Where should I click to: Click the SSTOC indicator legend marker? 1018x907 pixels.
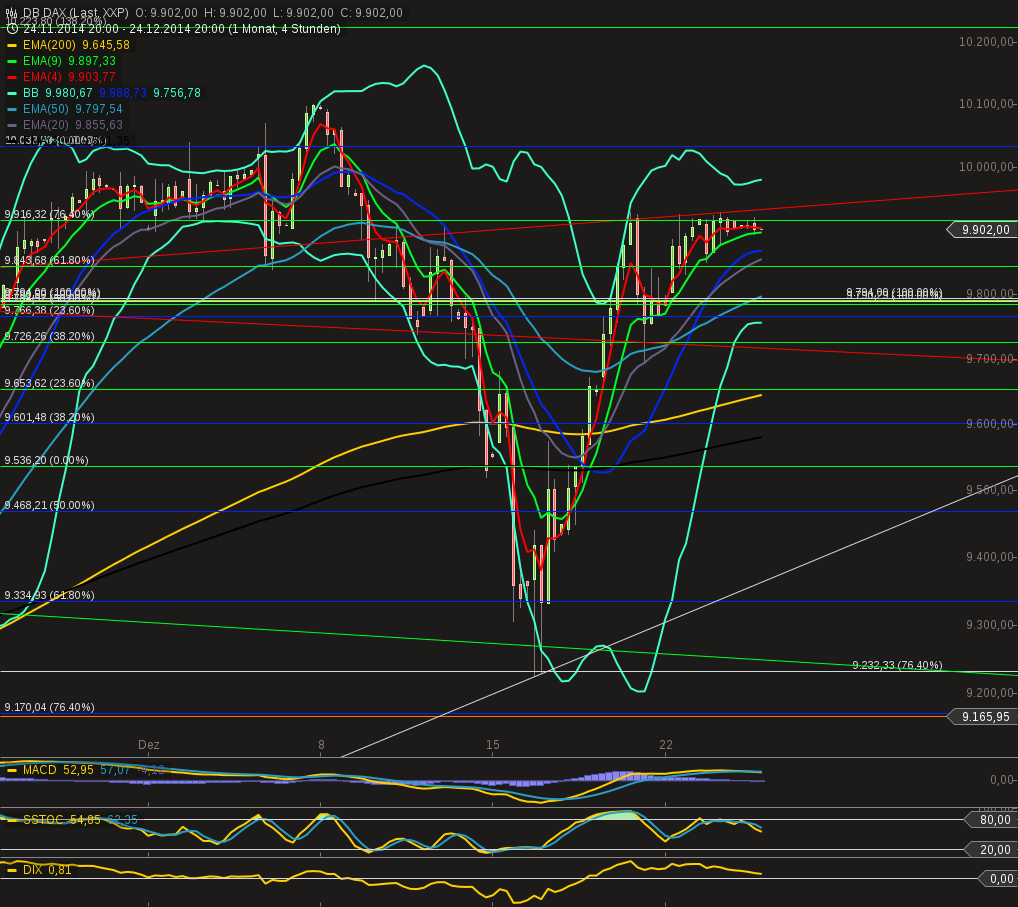pos(12,821)
